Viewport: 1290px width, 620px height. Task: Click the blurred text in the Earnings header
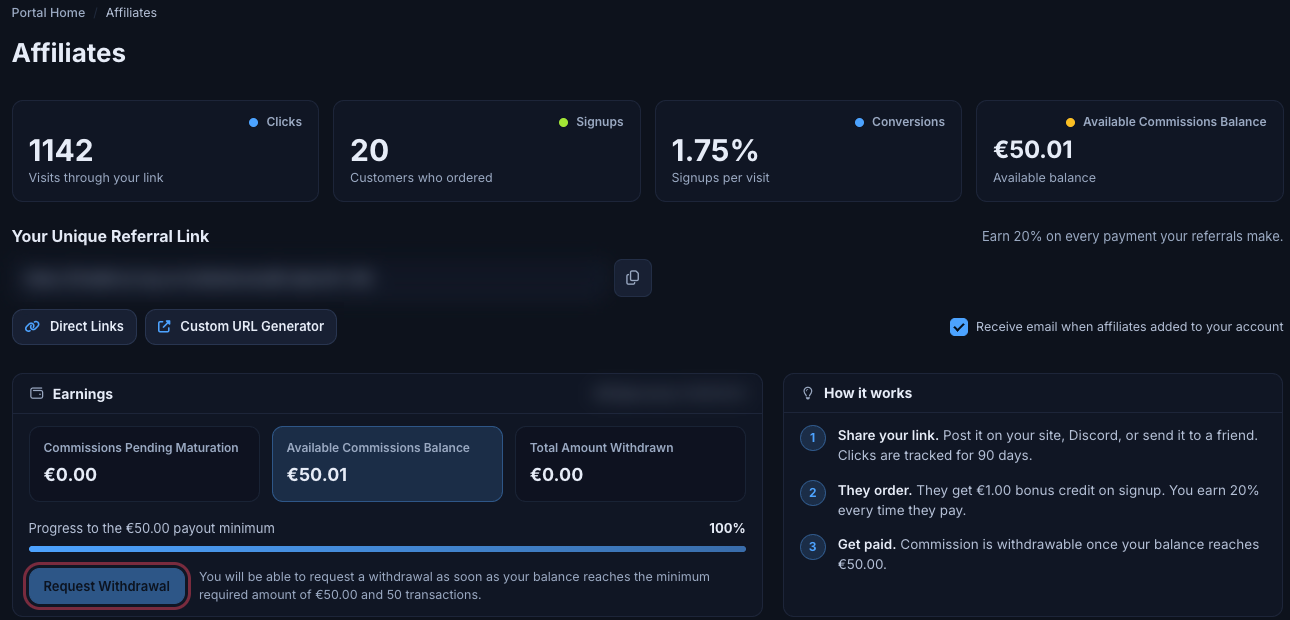669,393
